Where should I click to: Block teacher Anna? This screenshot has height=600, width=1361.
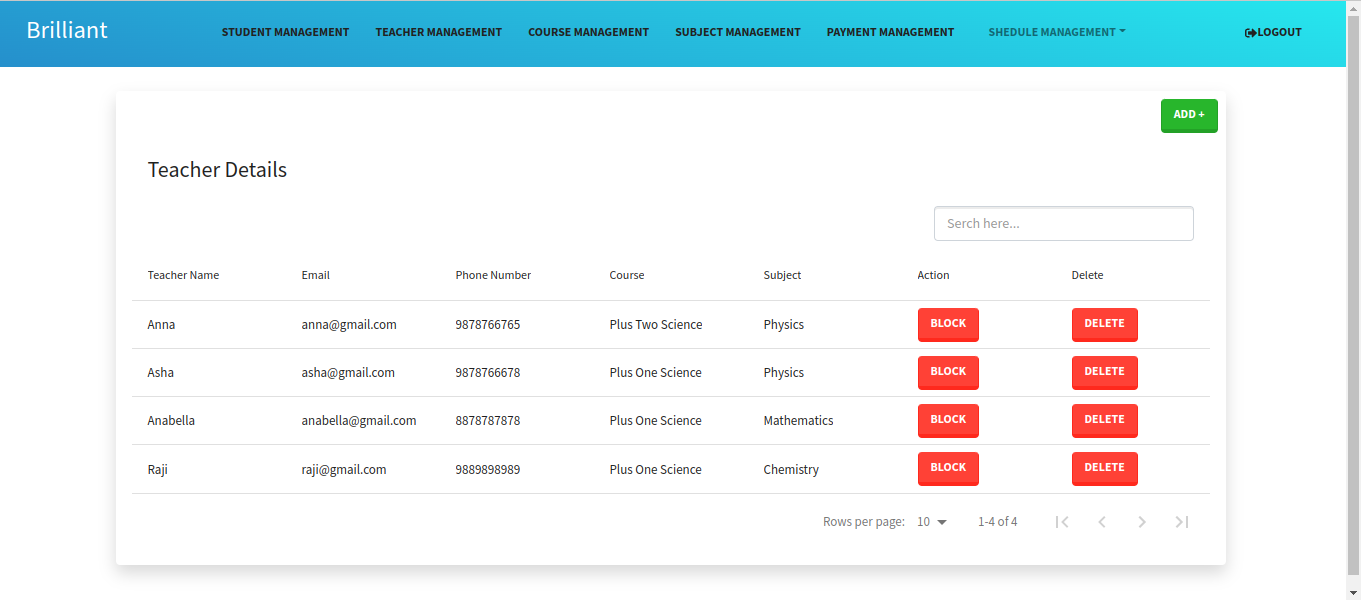[948, 324]
